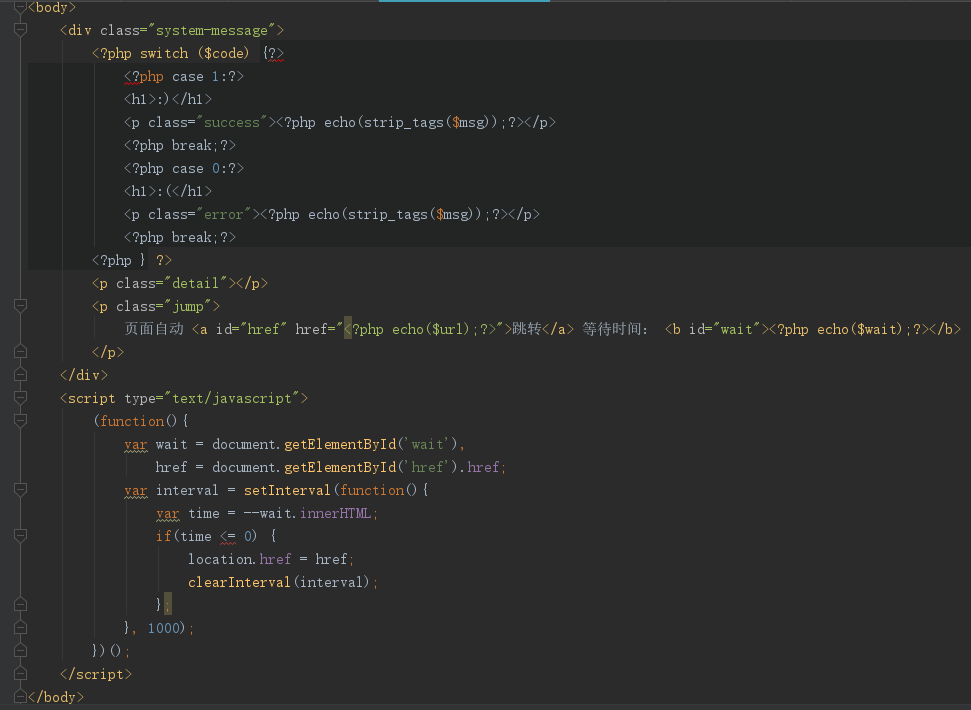Click fold end marker beside </script>

click(20, 674)
